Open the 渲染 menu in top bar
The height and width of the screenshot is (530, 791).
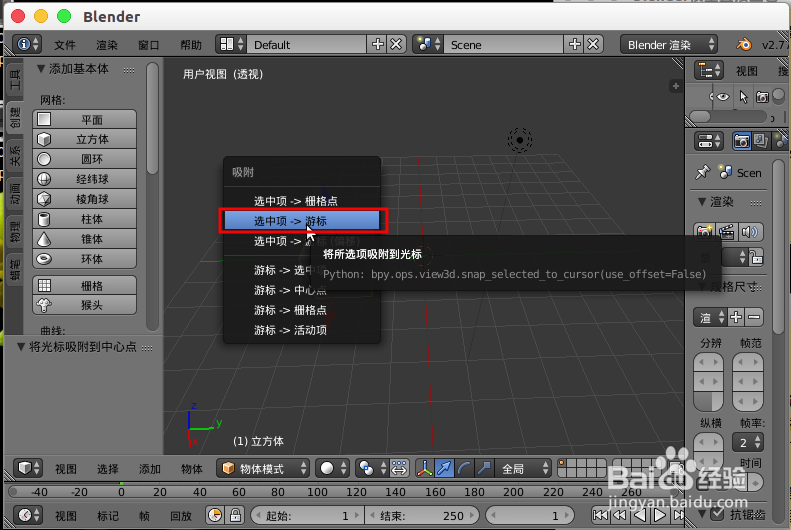tap(106, 45)
